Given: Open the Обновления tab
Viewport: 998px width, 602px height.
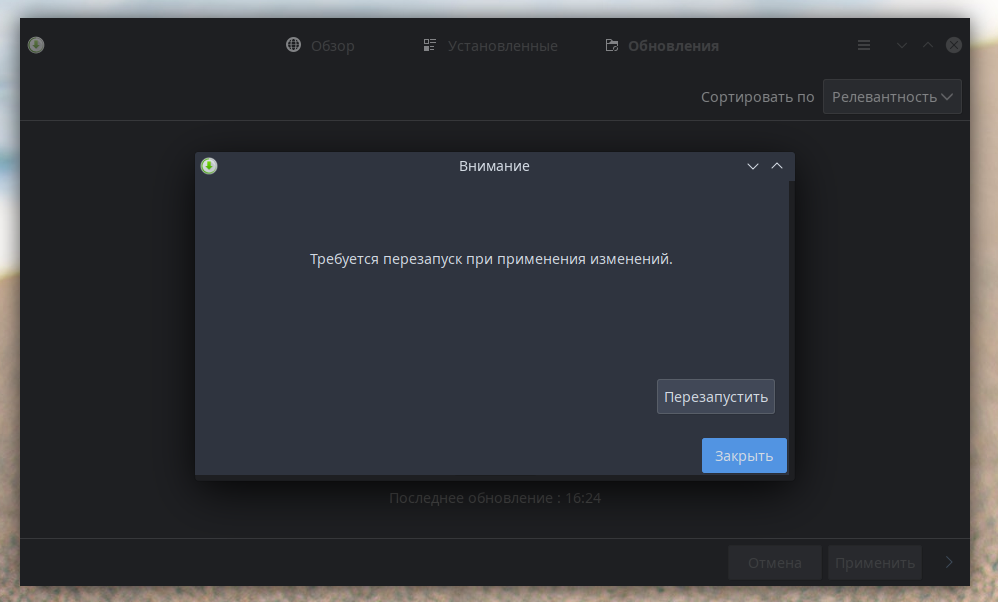Looking at the screenshot, I should tap(662, 45).
